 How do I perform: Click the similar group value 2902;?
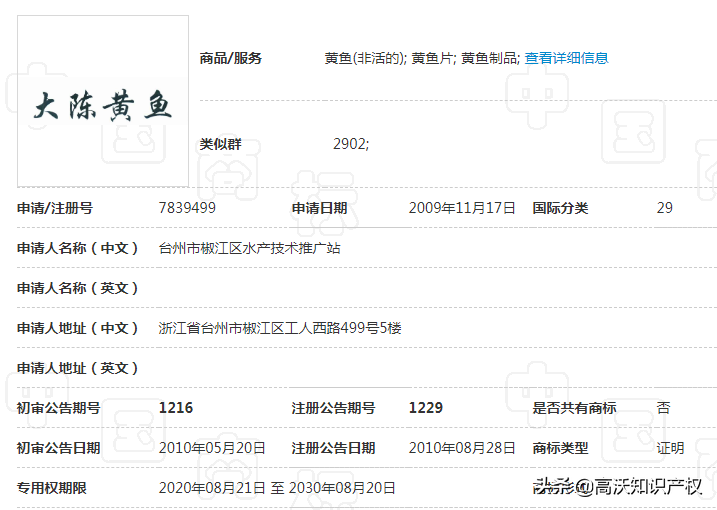coord(351,144)
